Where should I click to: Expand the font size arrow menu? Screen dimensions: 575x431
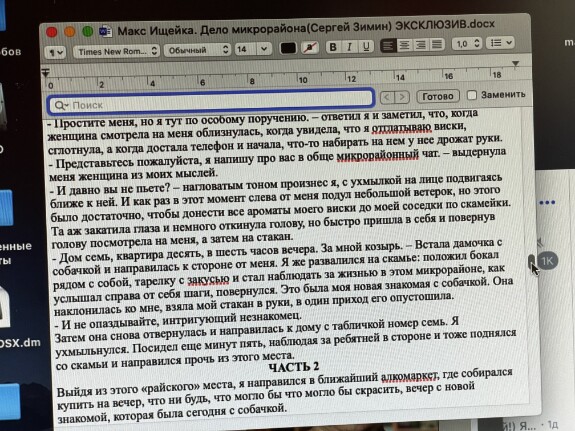(x=264, y=48)
